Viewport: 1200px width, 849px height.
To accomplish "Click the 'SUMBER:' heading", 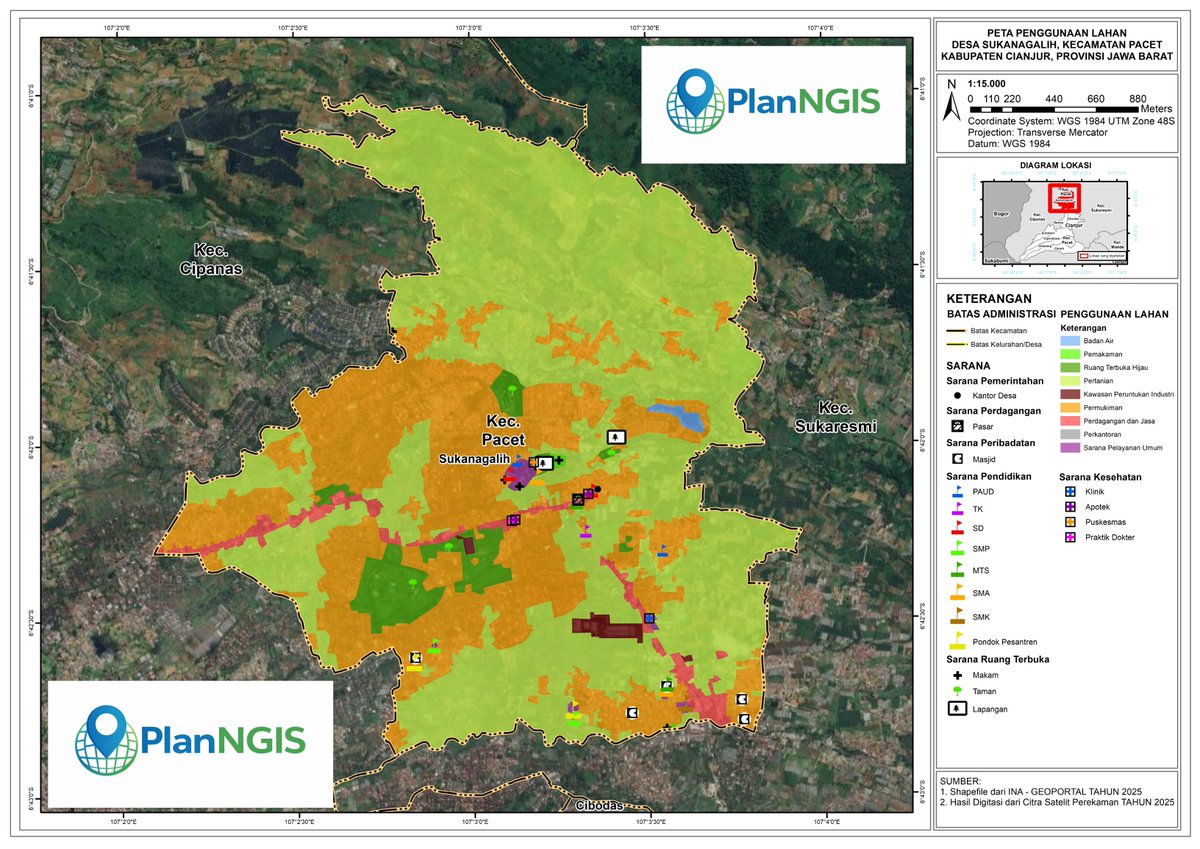I will tap(961, 780).
